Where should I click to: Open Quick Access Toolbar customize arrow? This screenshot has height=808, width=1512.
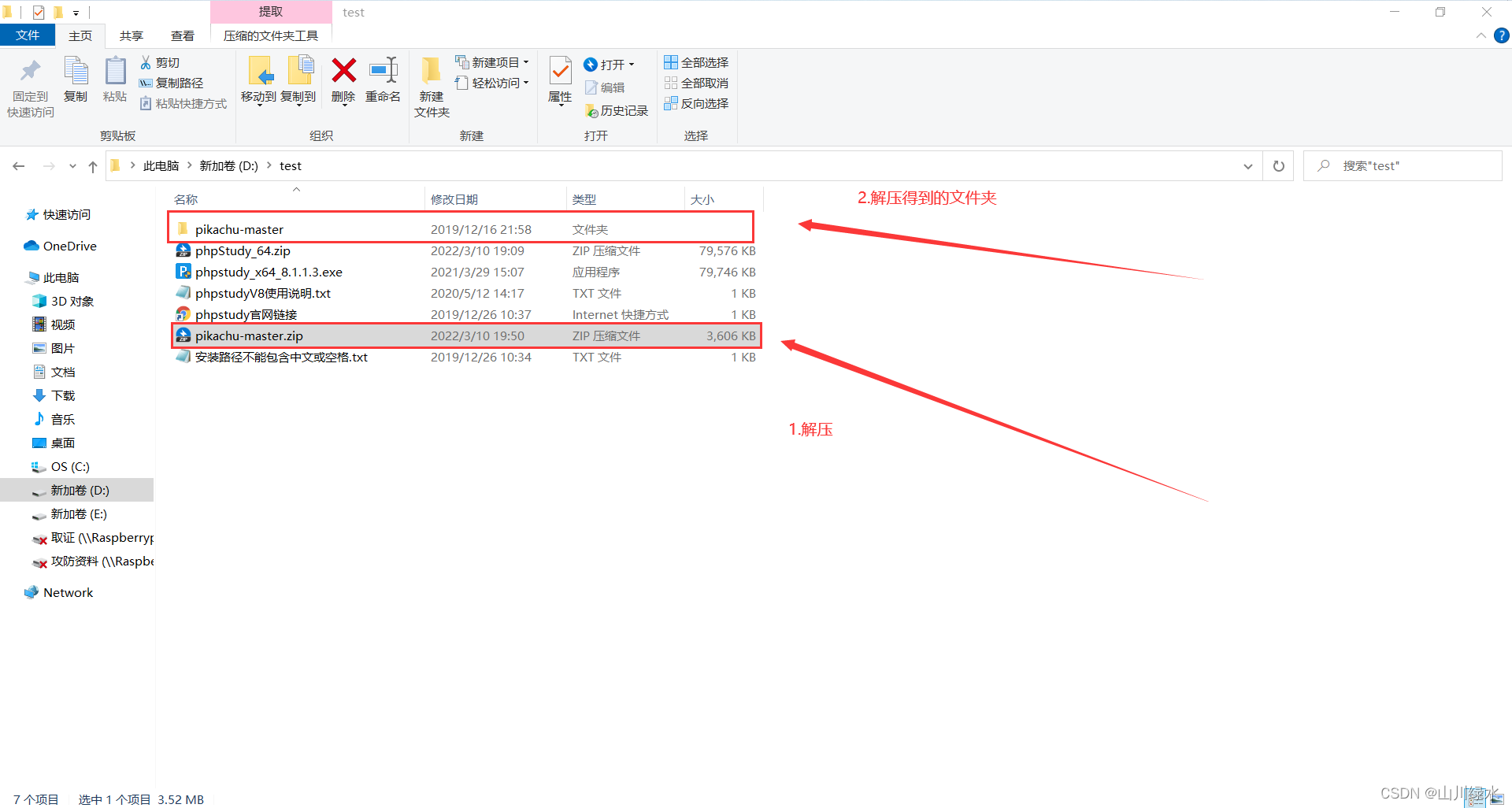click(x=76, y=13)
